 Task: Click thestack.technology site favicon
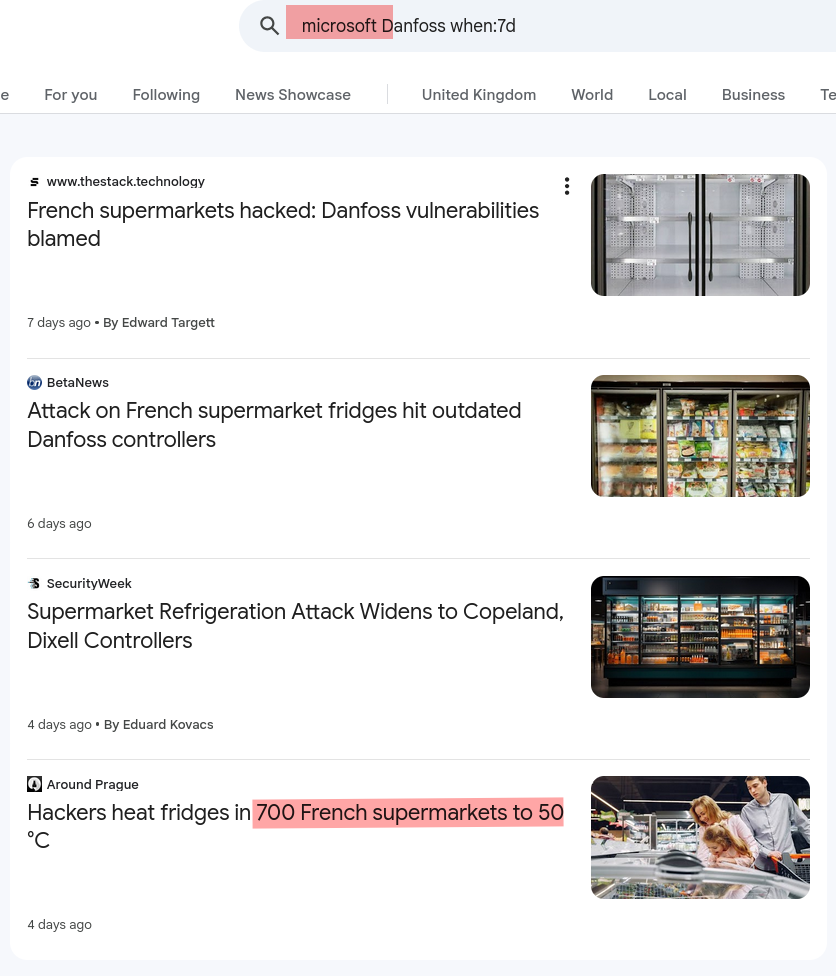[x=34, y=182]
